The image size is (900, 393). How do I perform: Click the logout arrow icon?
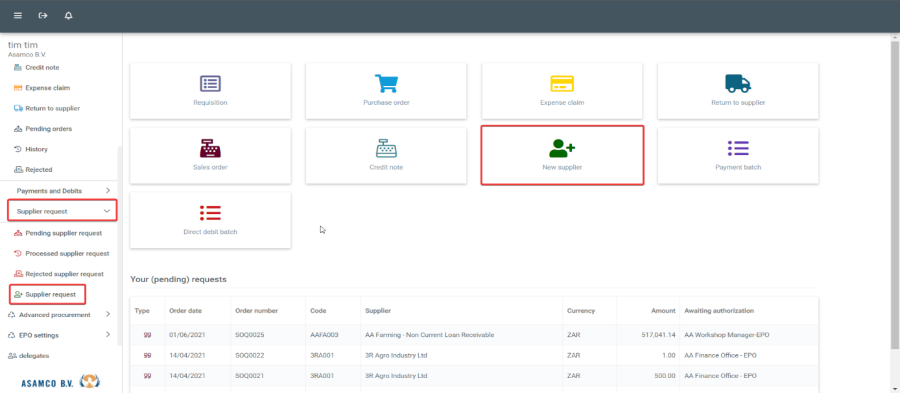pos(43,15)
